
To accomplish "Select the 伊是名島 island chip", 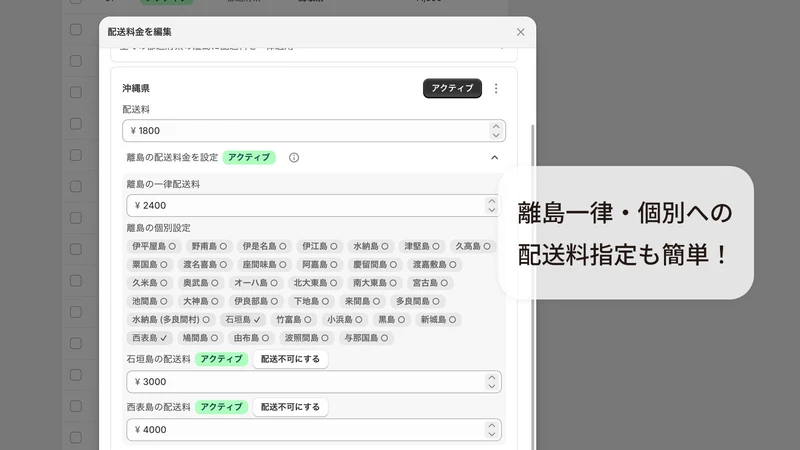I will pyautogui.click(x=264, y=246).
